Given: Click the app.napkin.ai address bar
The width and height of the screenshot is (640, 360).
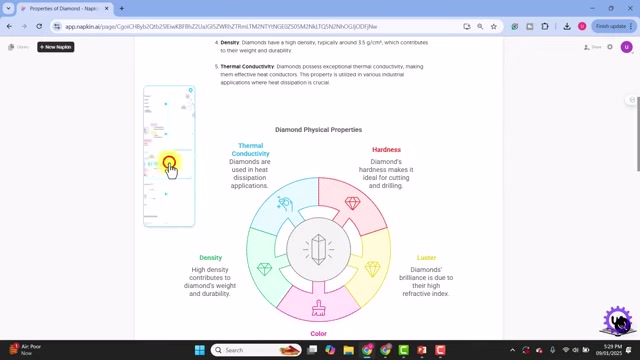Looking at the screenshot, I should 261,27.
